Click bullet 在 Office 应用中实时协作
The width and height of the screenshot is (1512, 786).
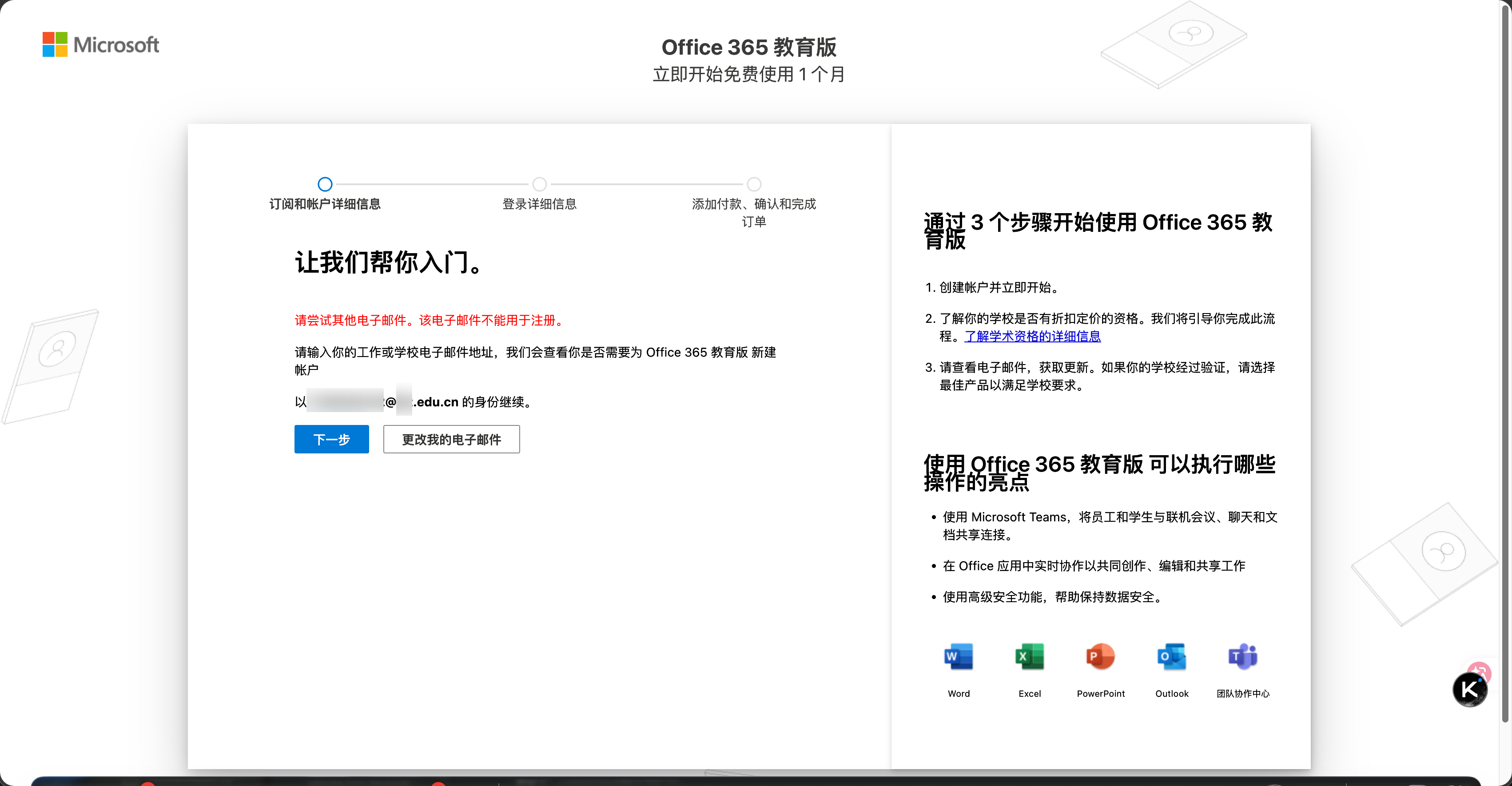tap(1094, 566)
